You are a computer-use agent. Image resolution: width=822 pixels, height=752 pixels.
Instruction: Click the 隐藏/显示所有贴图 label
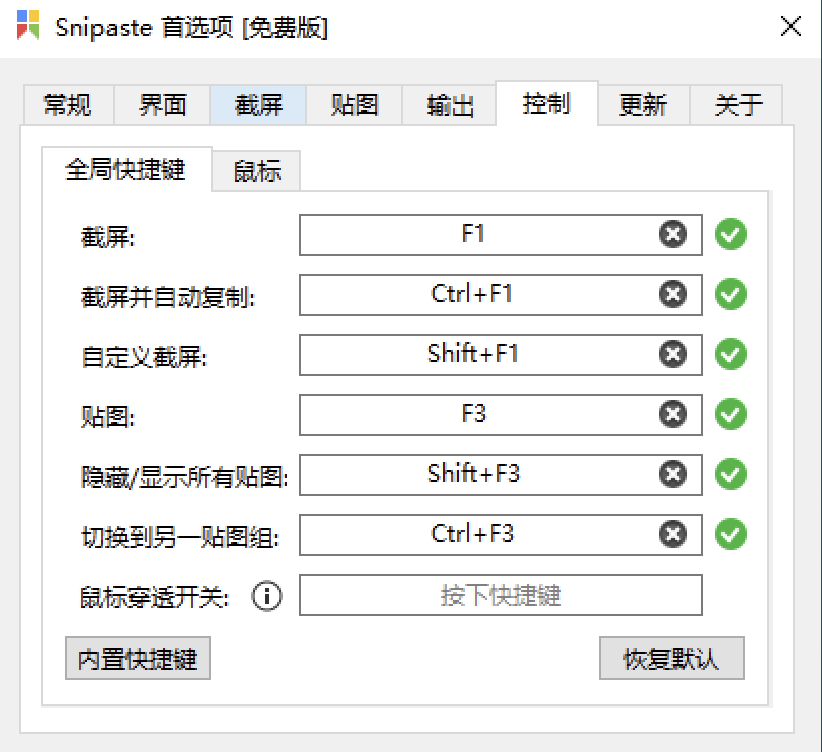pyautogui.click(x=184, y=477)
